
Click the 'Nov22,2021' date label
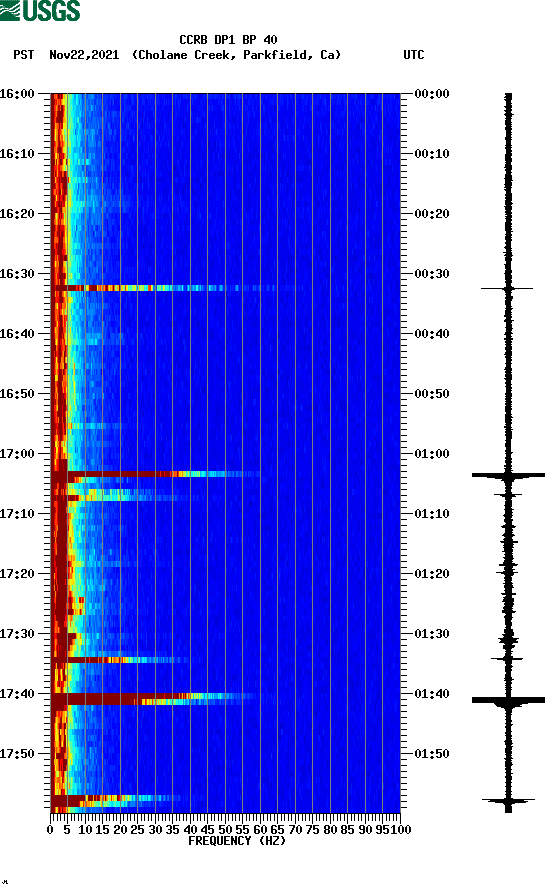[x=84, y=55]
